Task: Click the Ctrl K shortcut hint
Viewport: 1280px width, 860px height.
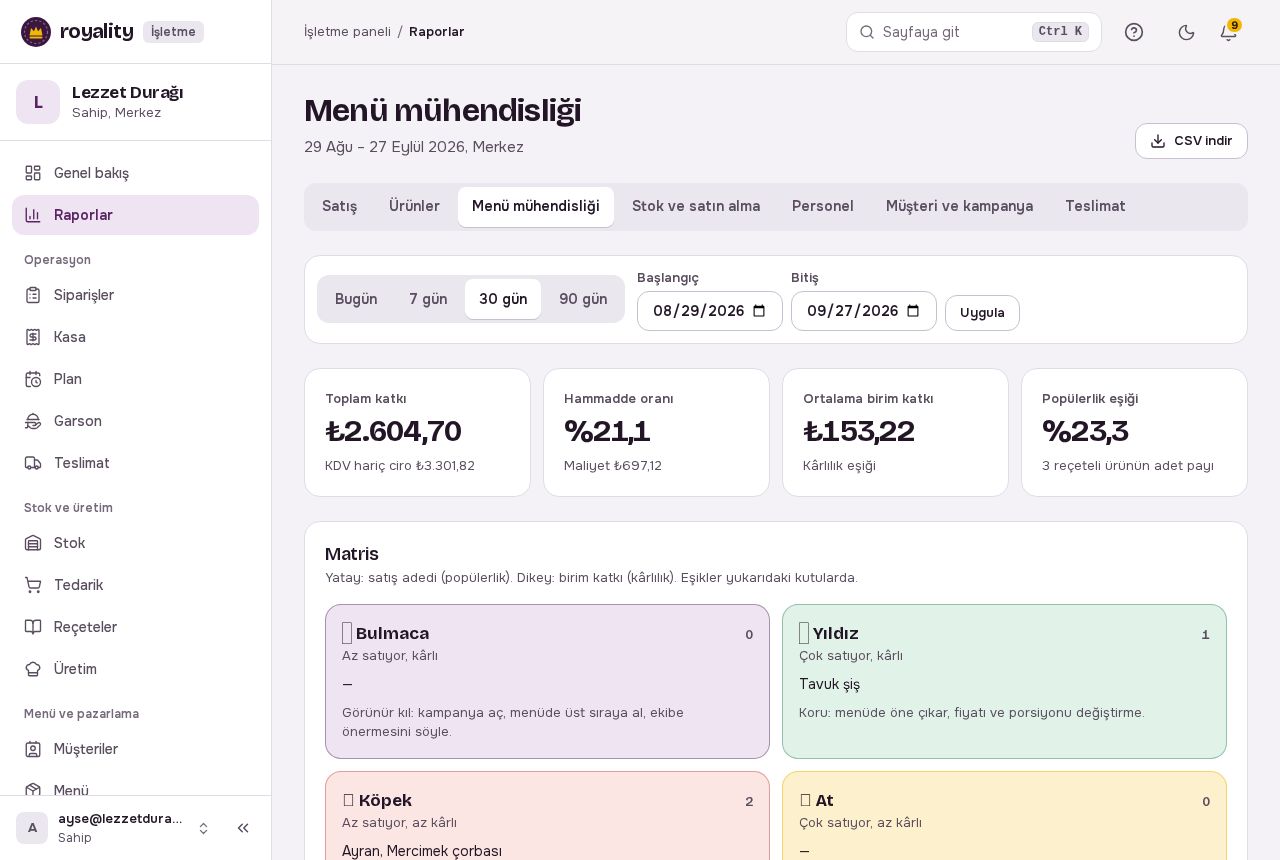Action: (x=1060, y=32)
